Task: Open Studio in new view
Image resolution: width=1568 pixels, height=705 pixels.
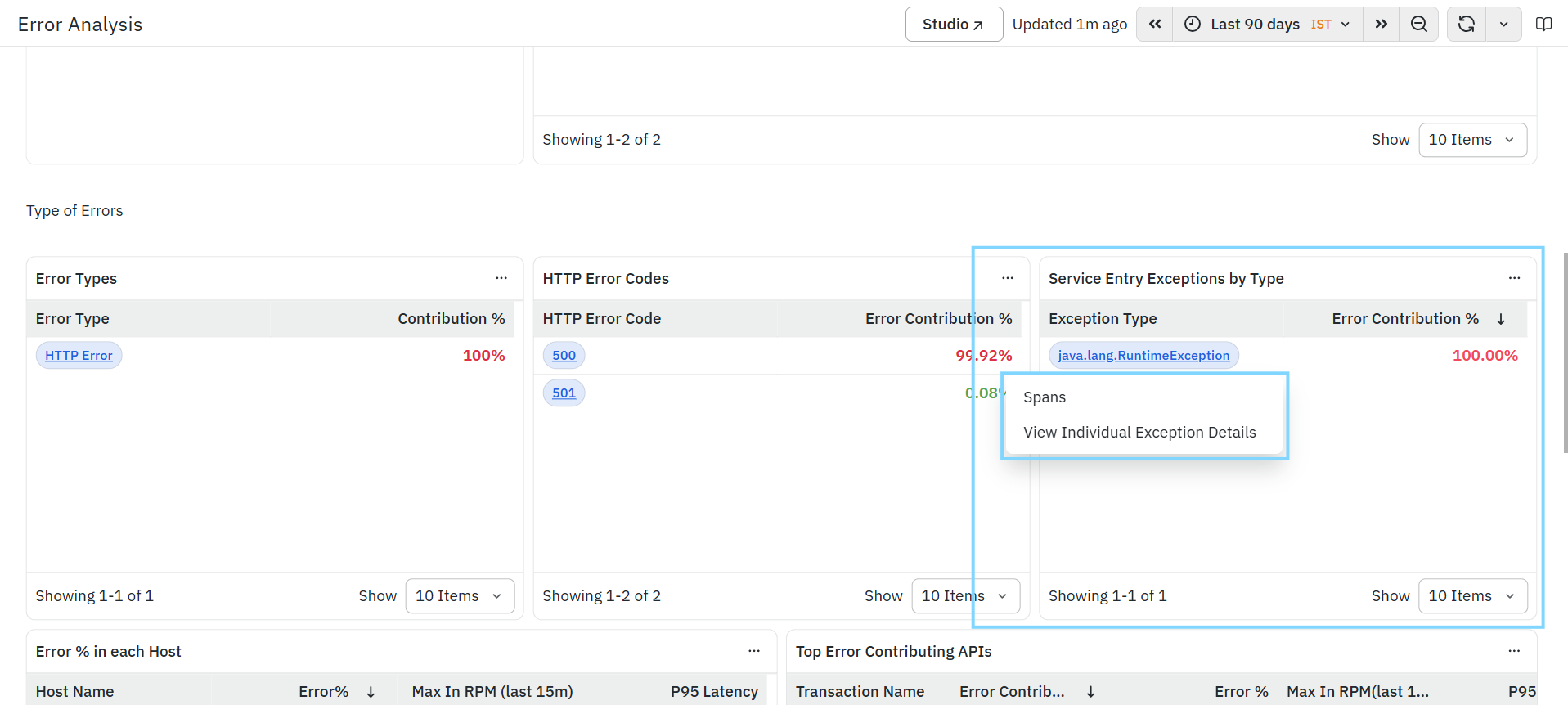Action: pyautogui.click(x=954, y=25)
